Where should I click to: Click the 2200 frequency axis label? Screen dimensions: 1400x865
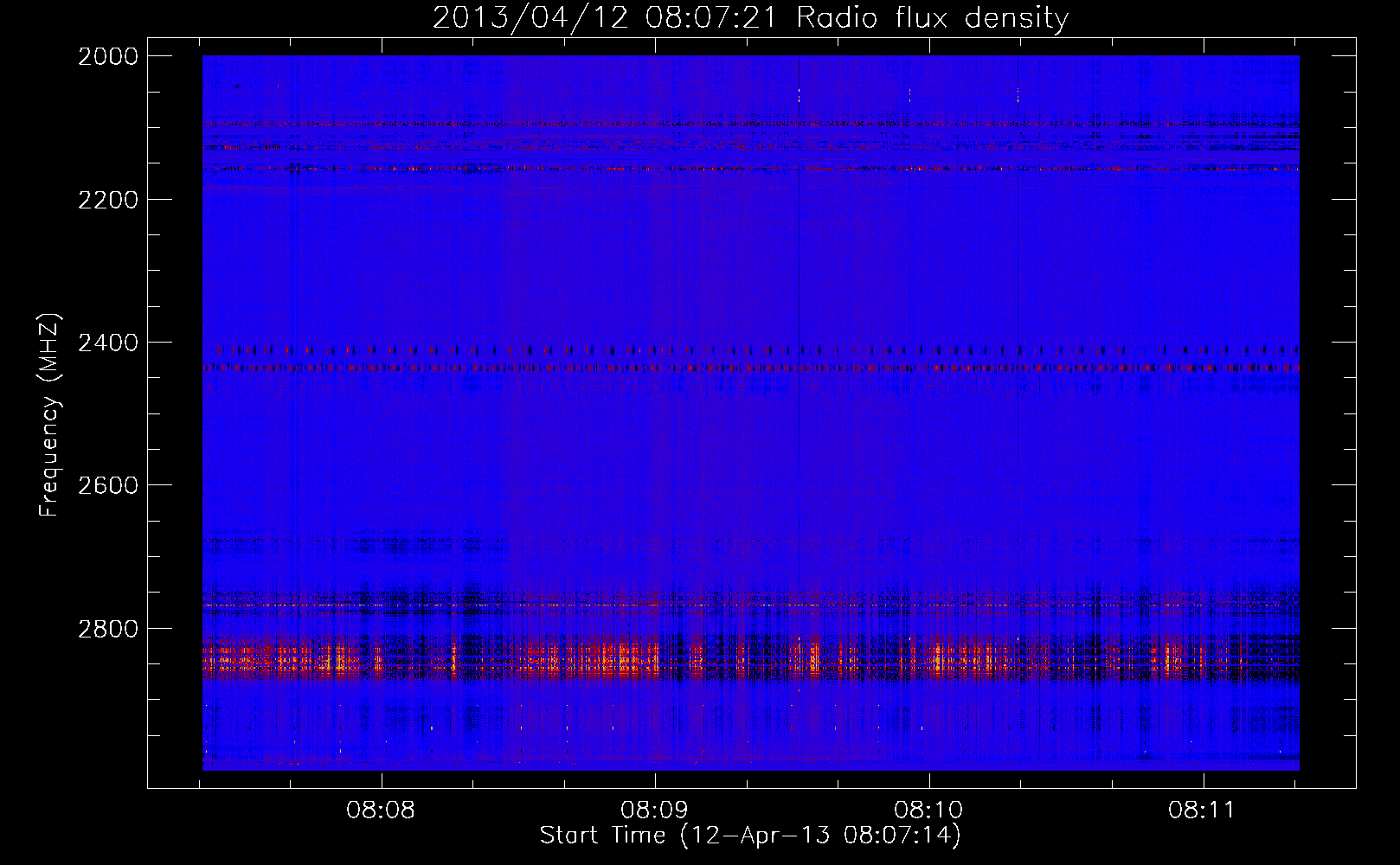[108, 200]
